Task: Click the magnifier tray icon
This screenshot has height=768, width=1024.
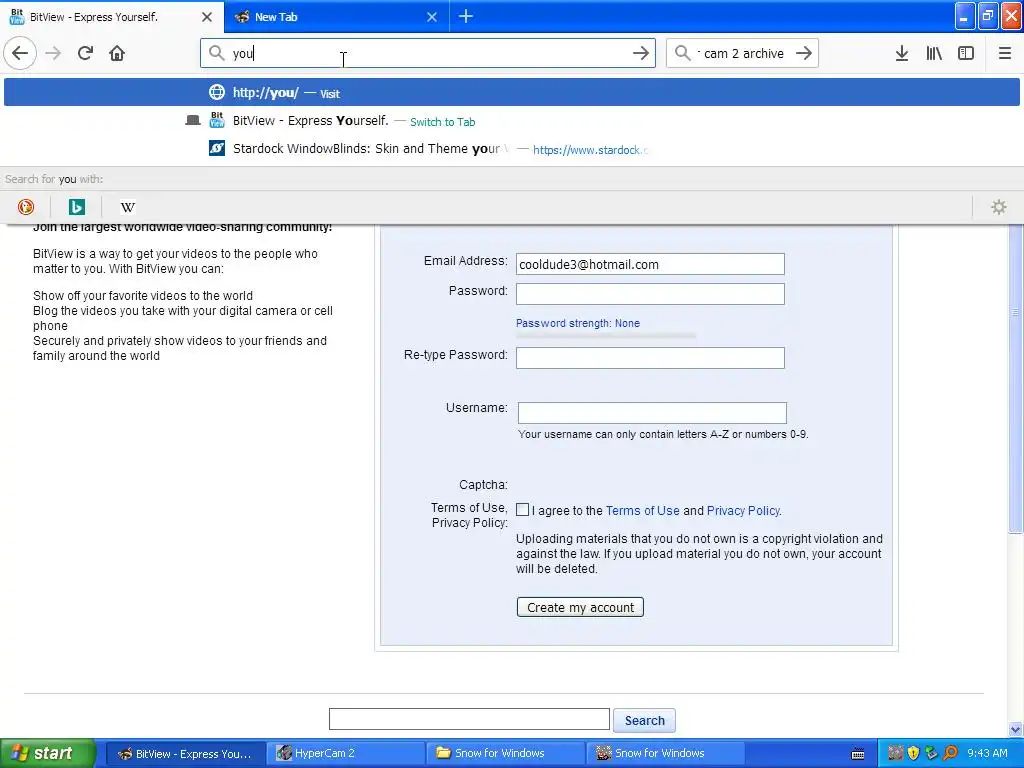Action: tap(950, 754)
